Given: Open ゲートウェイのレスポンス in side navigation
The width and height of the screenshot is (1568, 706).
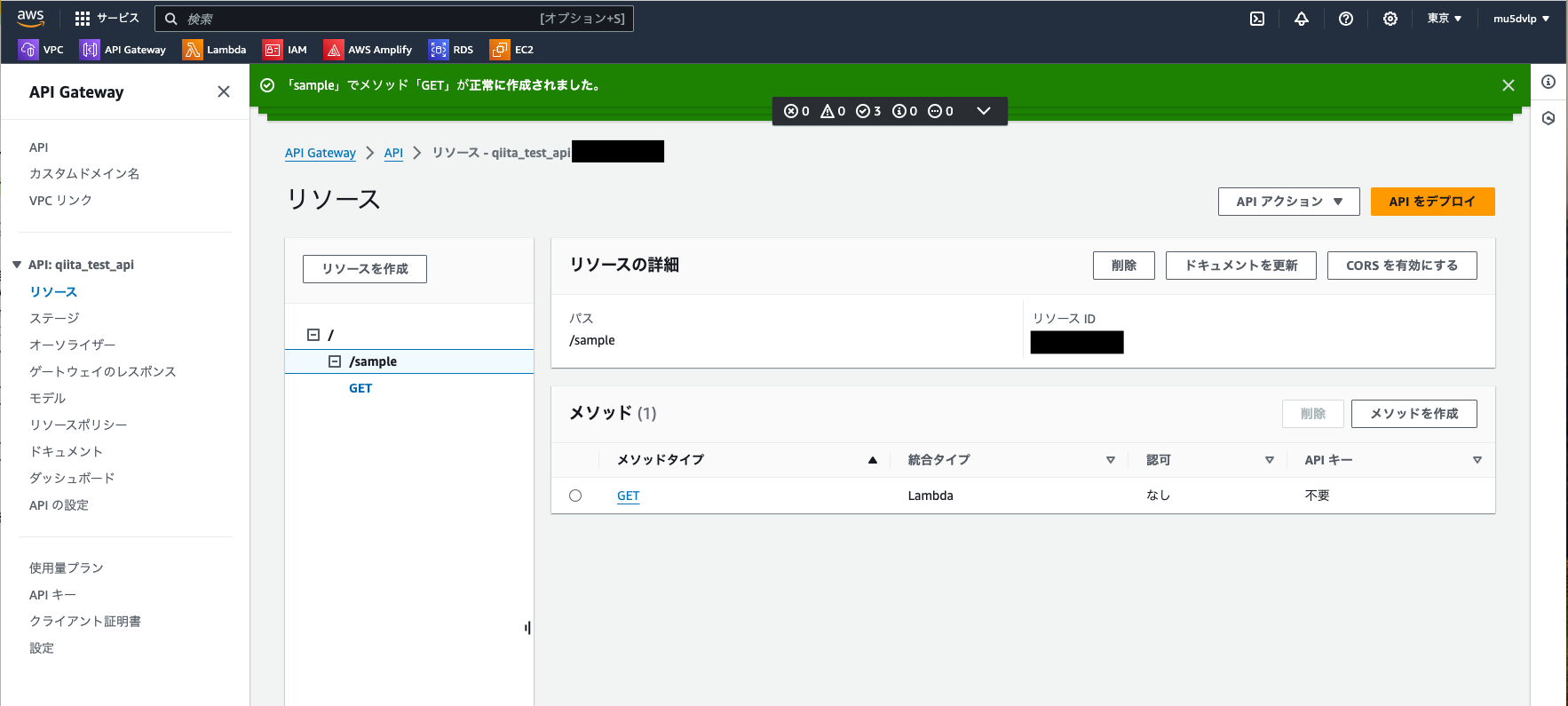Looking at the screenshot, I should point(103,371).
